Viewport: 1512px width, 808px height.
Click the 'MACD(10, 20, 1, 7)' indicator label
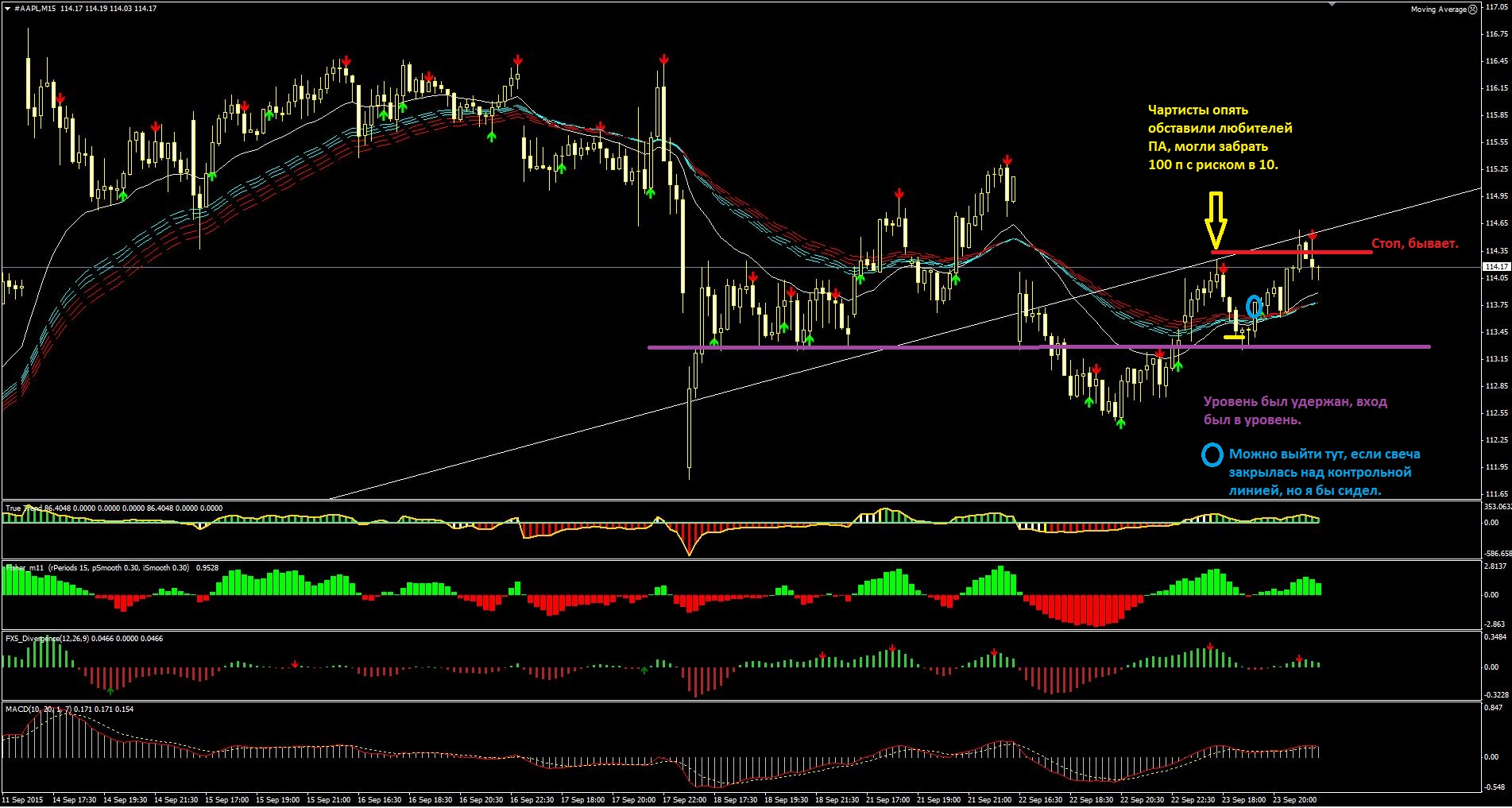[37, 709]
